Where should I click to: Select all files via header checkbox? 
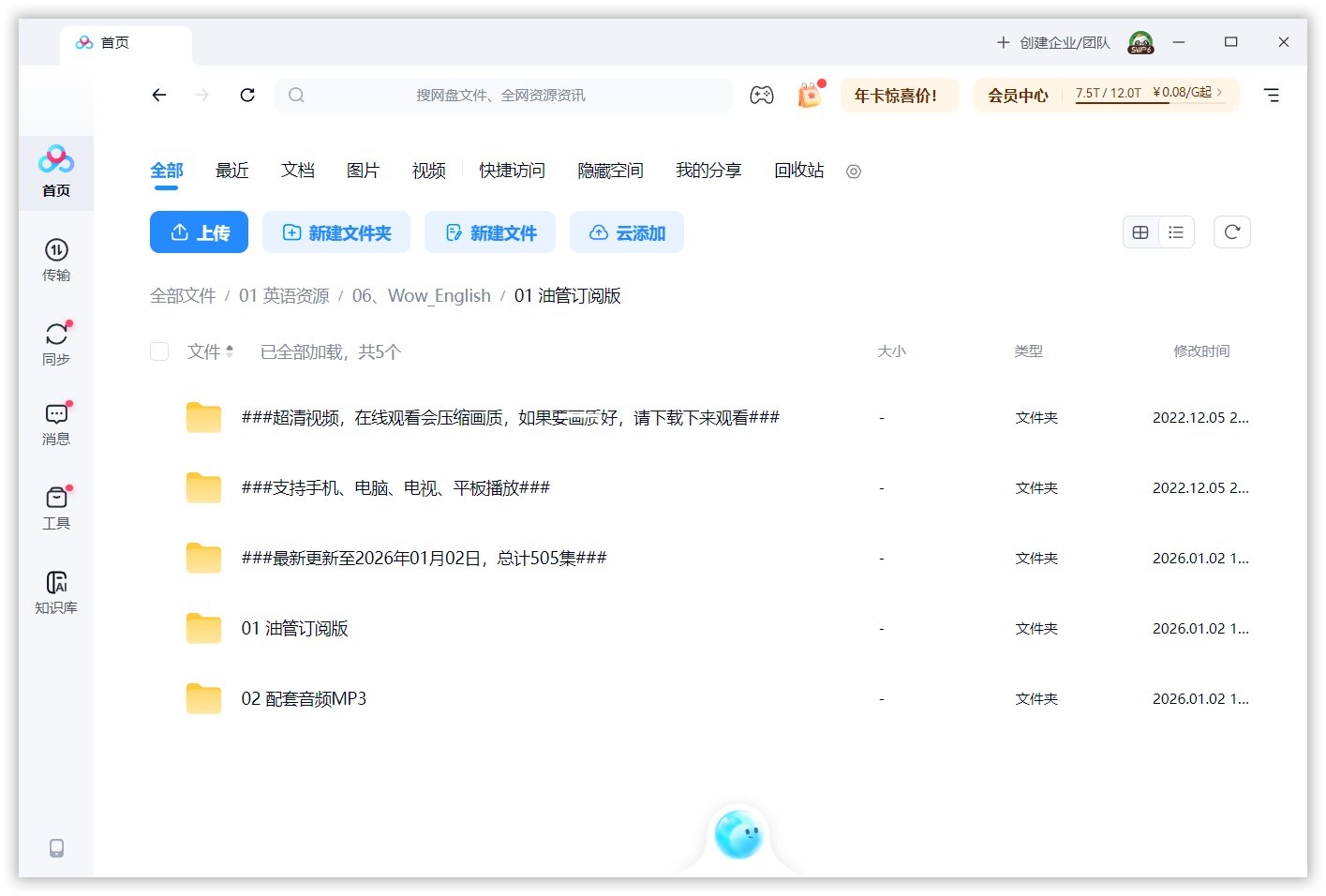tap(159, 351)
